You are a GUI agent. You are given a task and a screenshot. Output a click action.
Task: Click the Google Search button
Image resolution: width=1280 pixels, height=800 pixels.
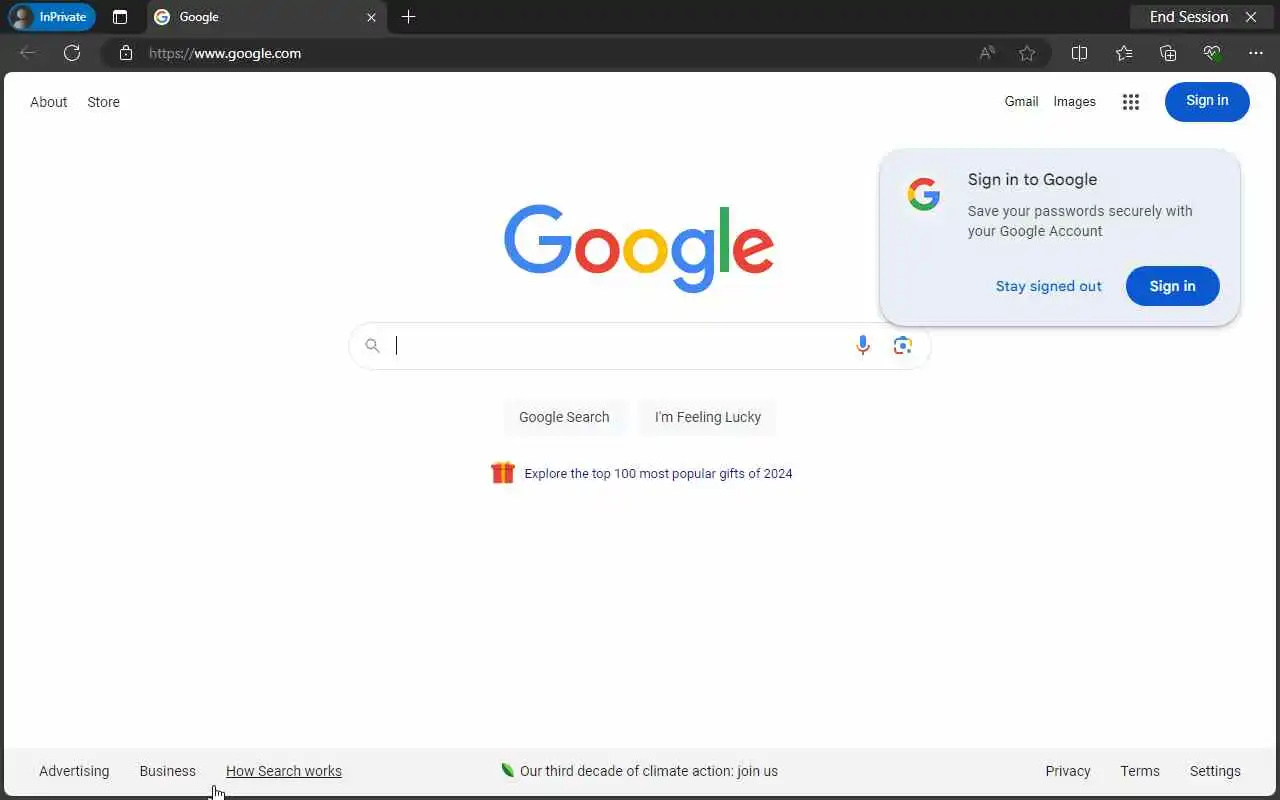(564, 417)
